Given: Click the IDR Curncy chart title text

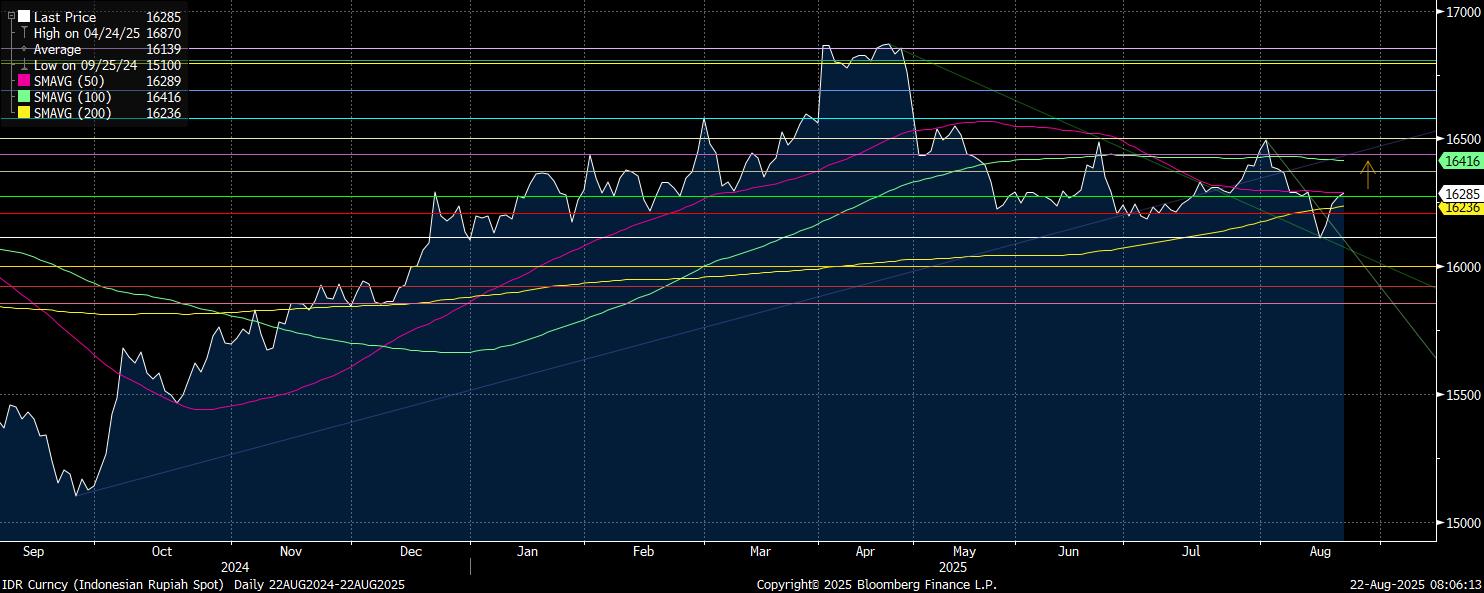Looking at the screenshot, I should (114, 584).
